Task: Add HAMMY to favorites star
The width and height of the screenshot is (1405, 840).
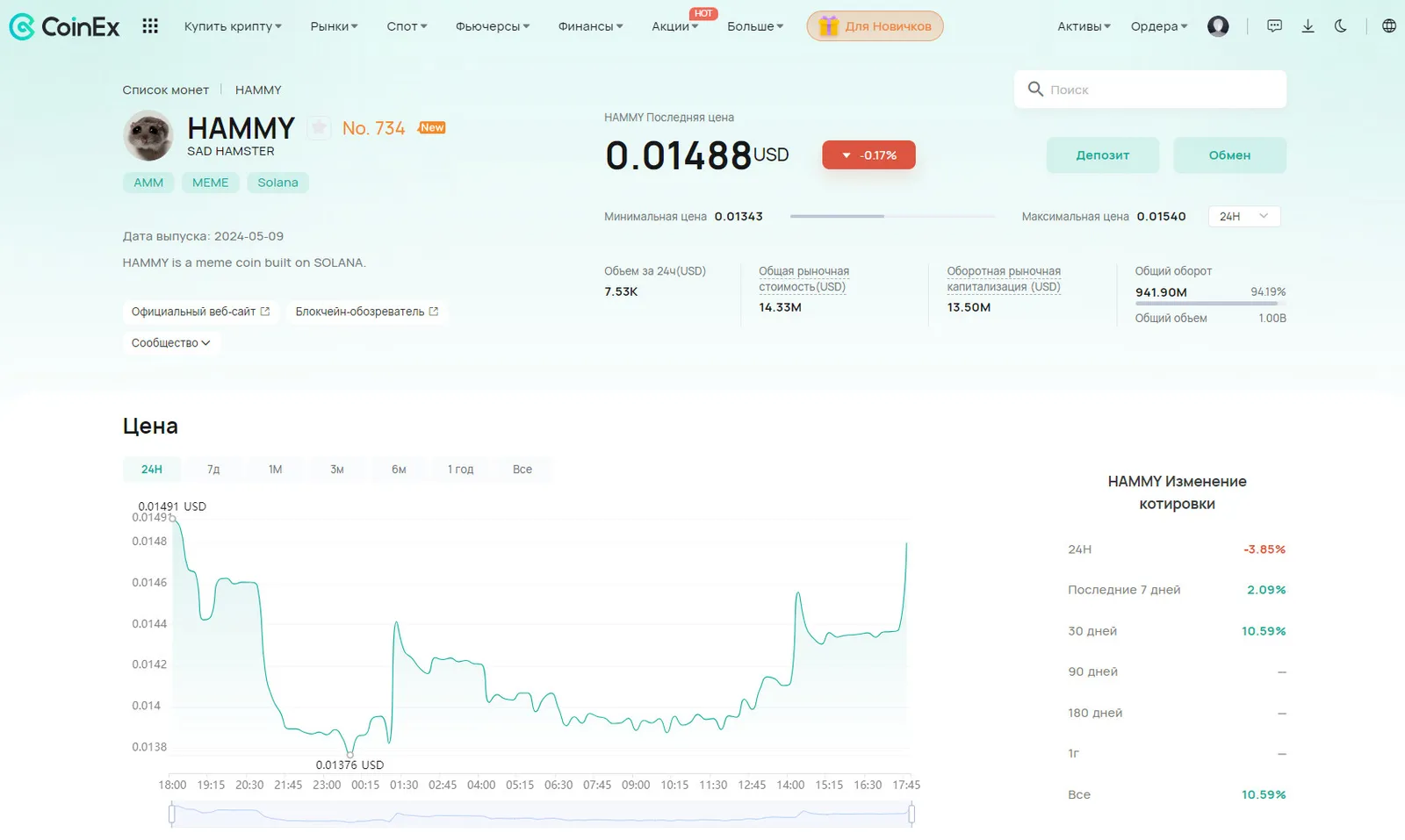Action: pos(319,128)
